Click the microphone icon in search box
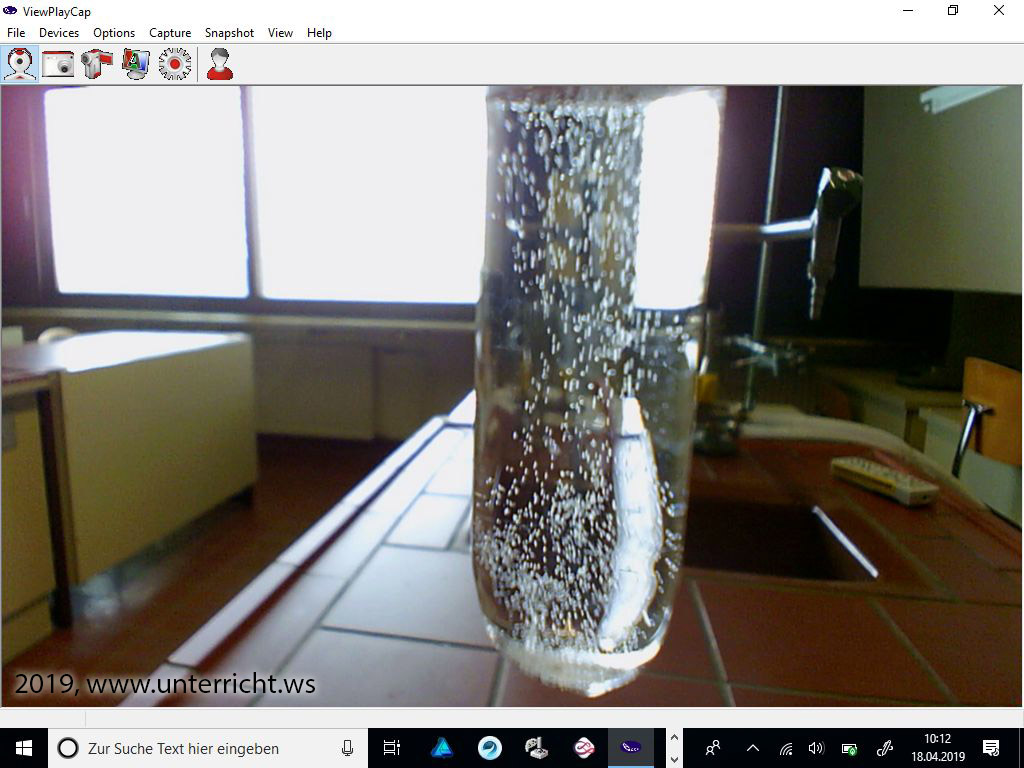The width and height of the screenshot is (1024, 768). [347, 748]
